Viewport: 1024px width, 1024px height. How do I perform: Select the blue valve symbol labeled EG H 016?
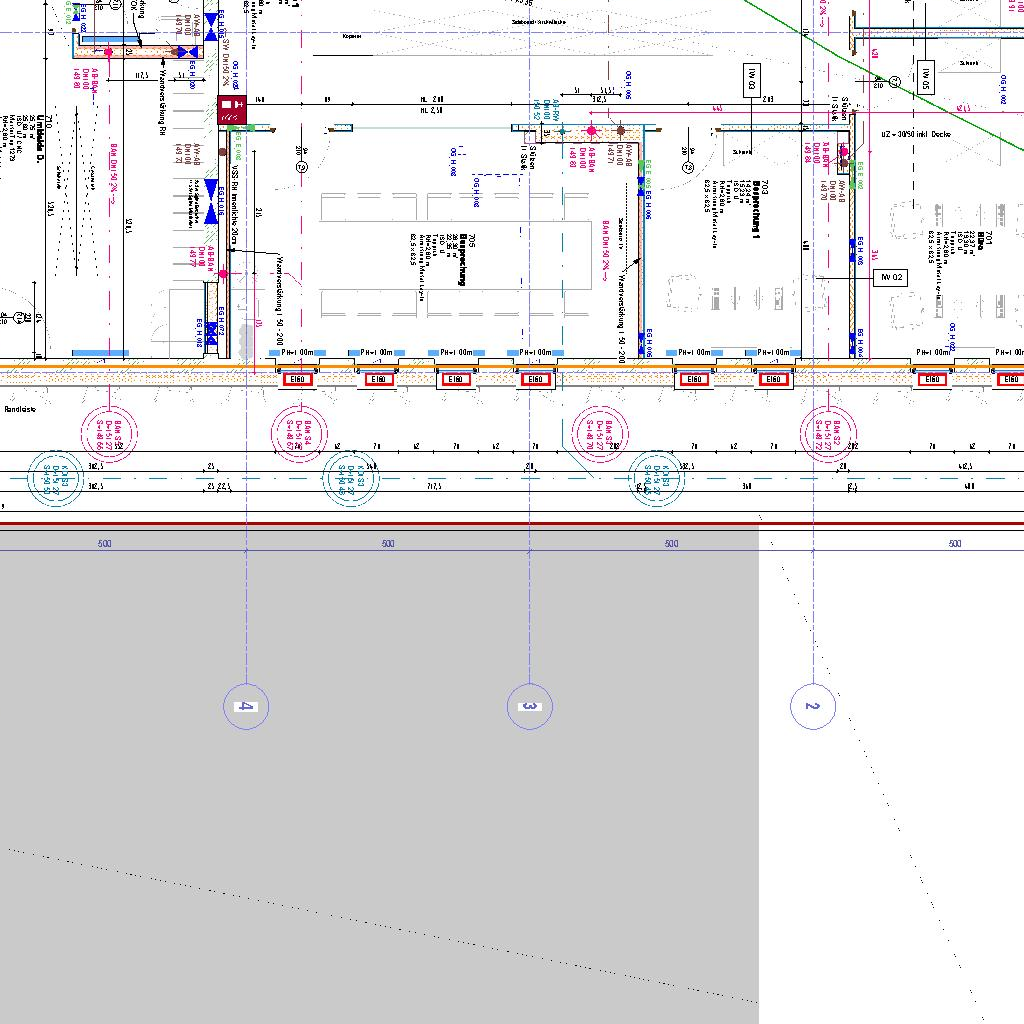pyautogui.click(x=211, y=202)
